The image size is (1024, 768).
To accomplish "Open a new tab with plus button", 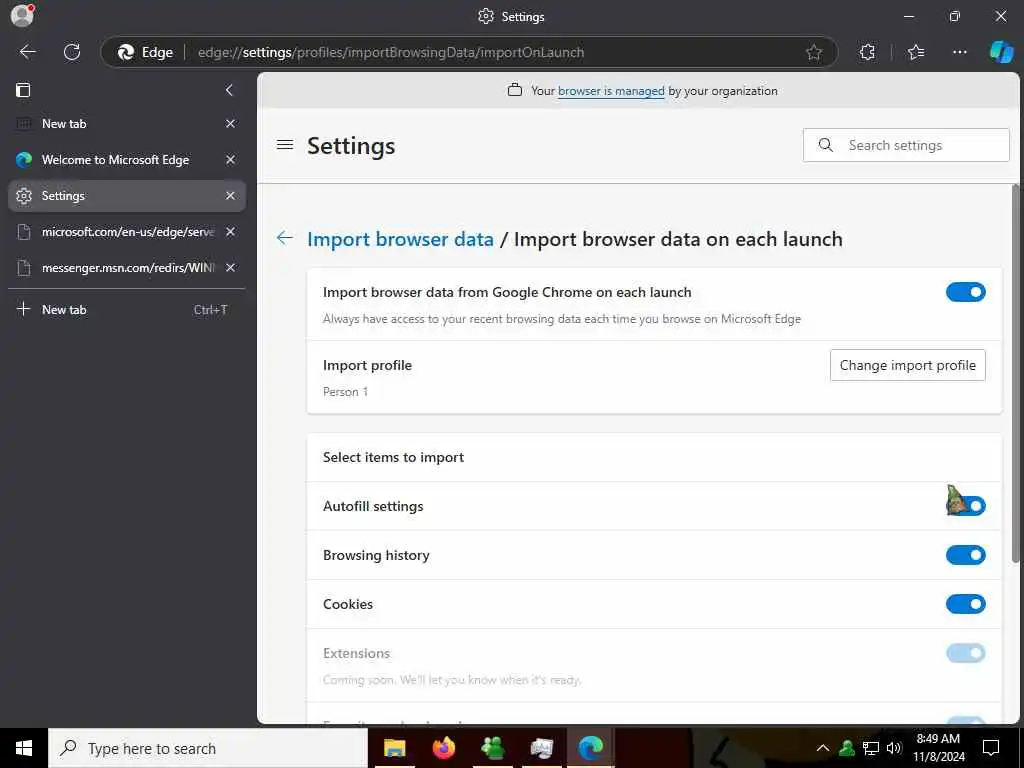I will click(x=127, y=310).
